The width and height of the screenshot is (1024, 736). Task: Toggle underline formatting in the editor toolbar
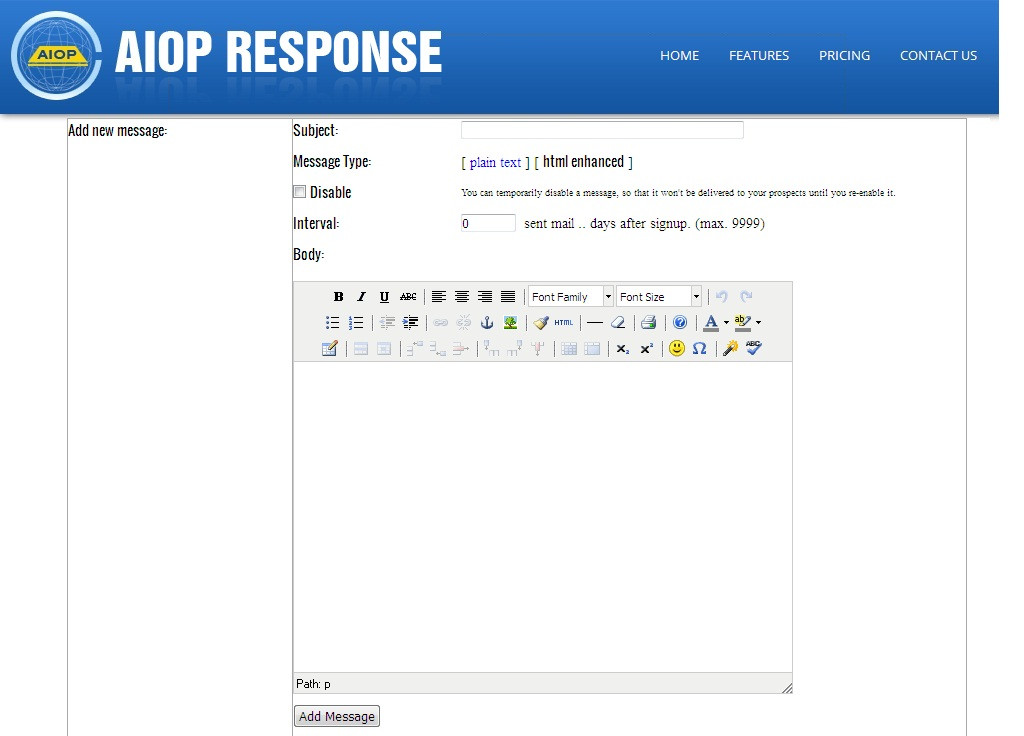pos(384,296)
